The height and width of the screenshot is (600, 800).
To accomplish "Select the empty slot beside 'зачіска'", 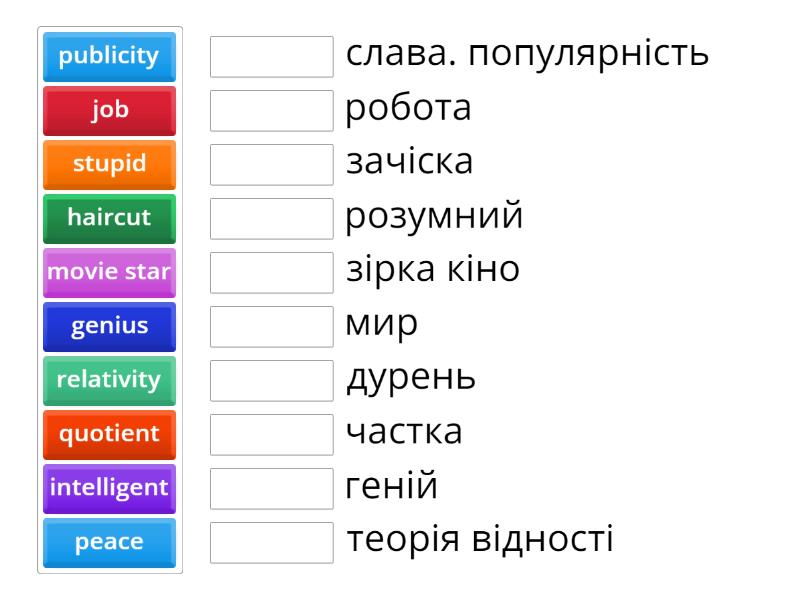I will (272, 165).
